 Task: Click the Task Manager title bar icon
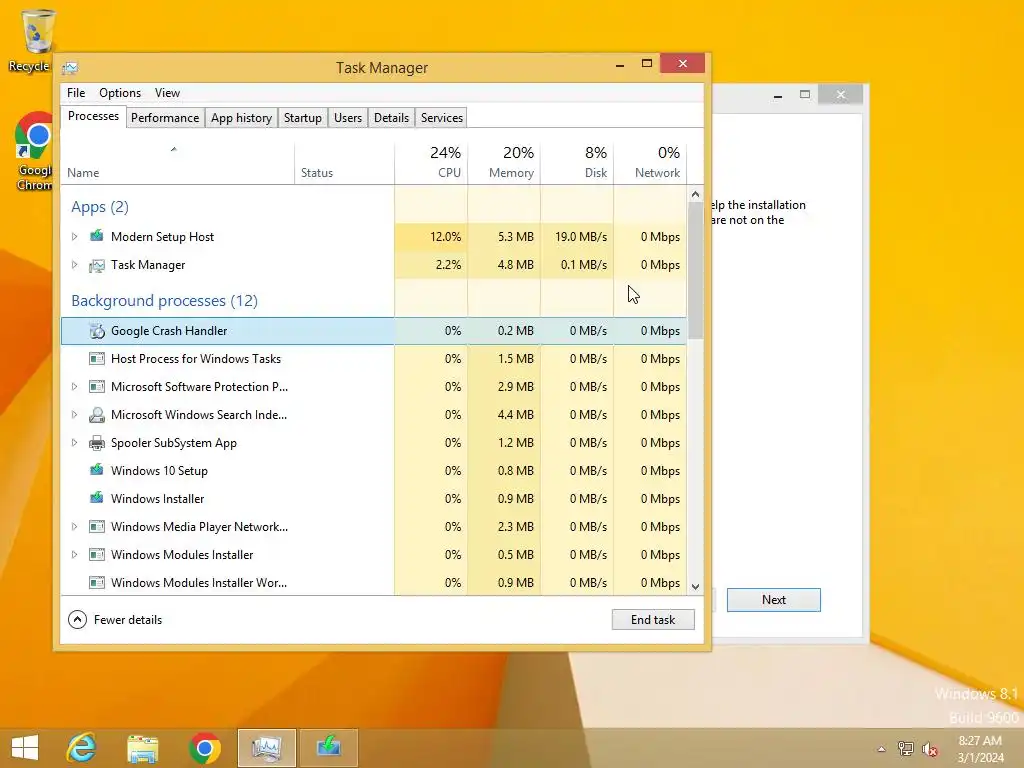pos(70,67)
